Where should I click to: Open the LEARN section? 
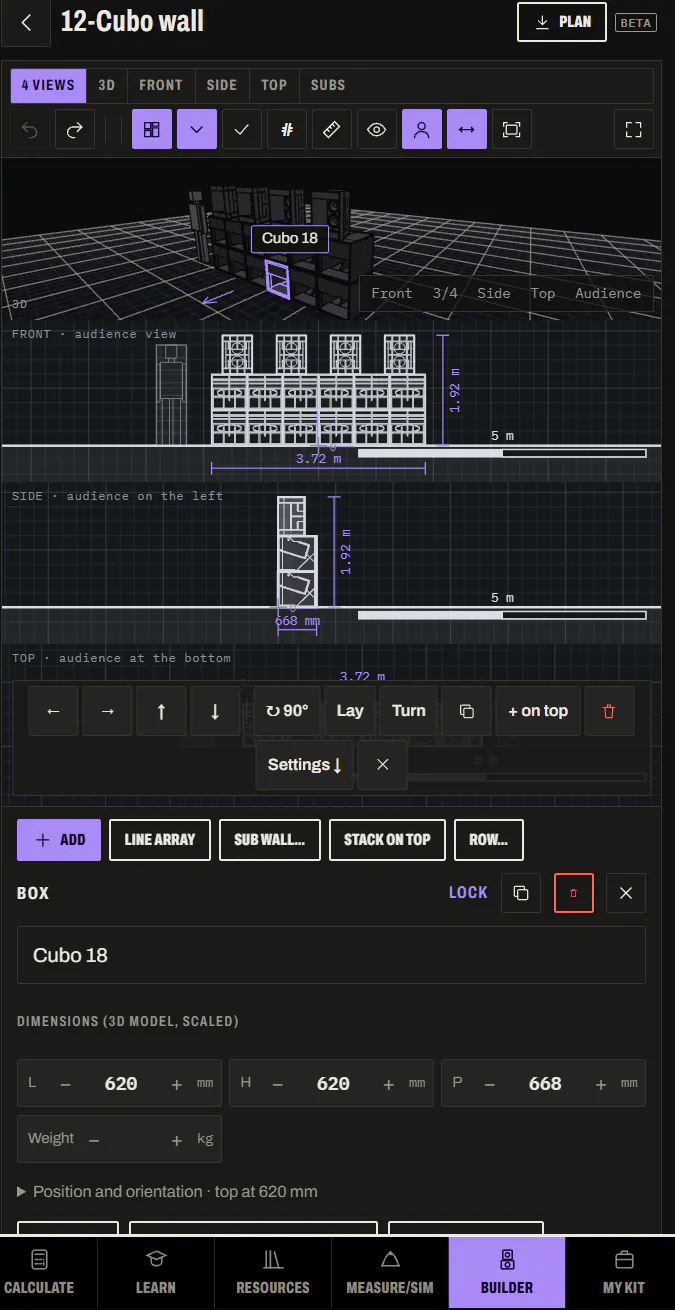[156, 1272]
